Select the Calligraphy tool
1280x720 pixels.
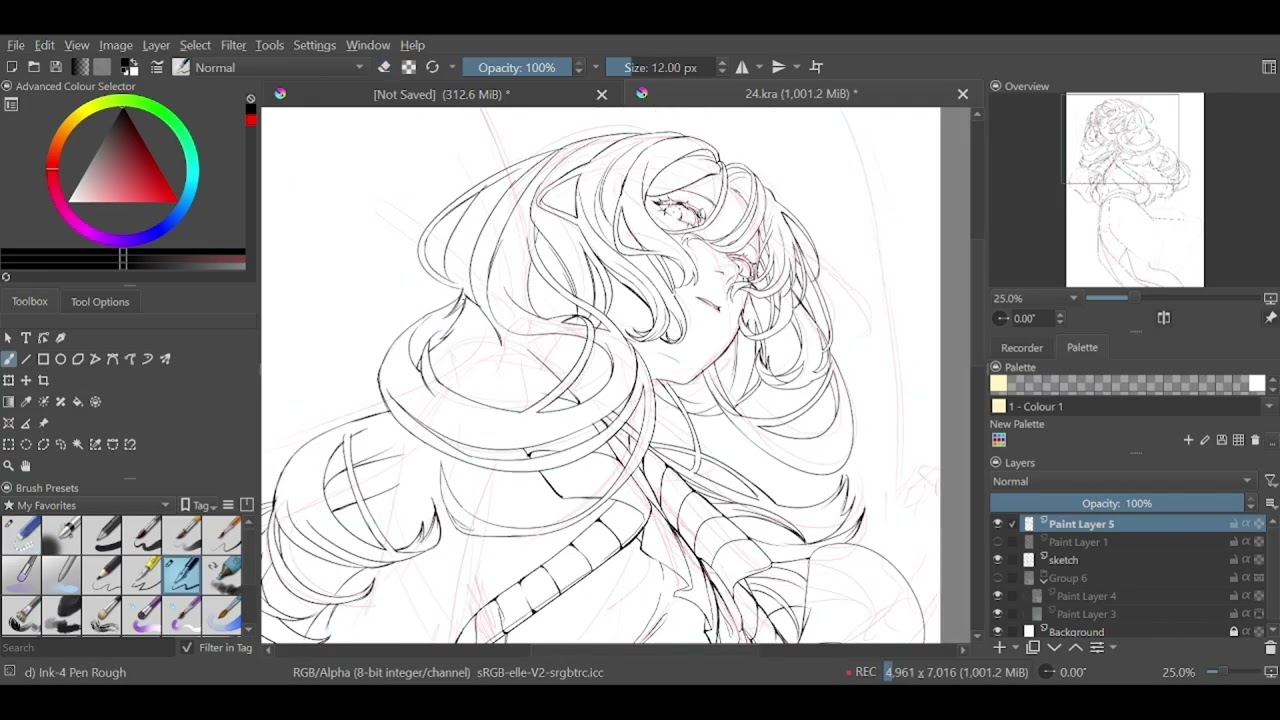click(61, 338)
